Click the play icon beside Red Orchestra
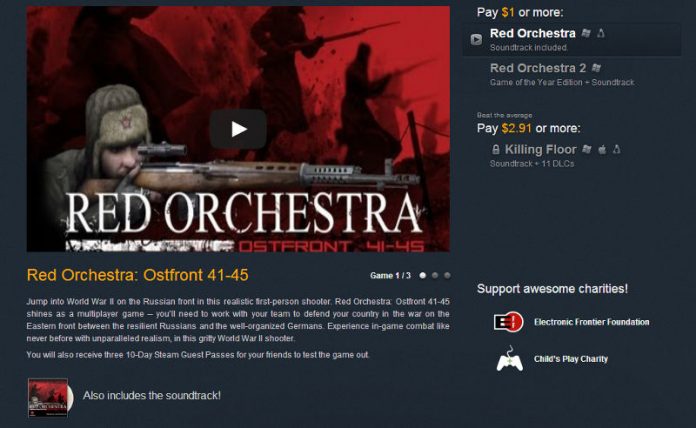This screenshot has width=696, height=428. tap(476, 40)
